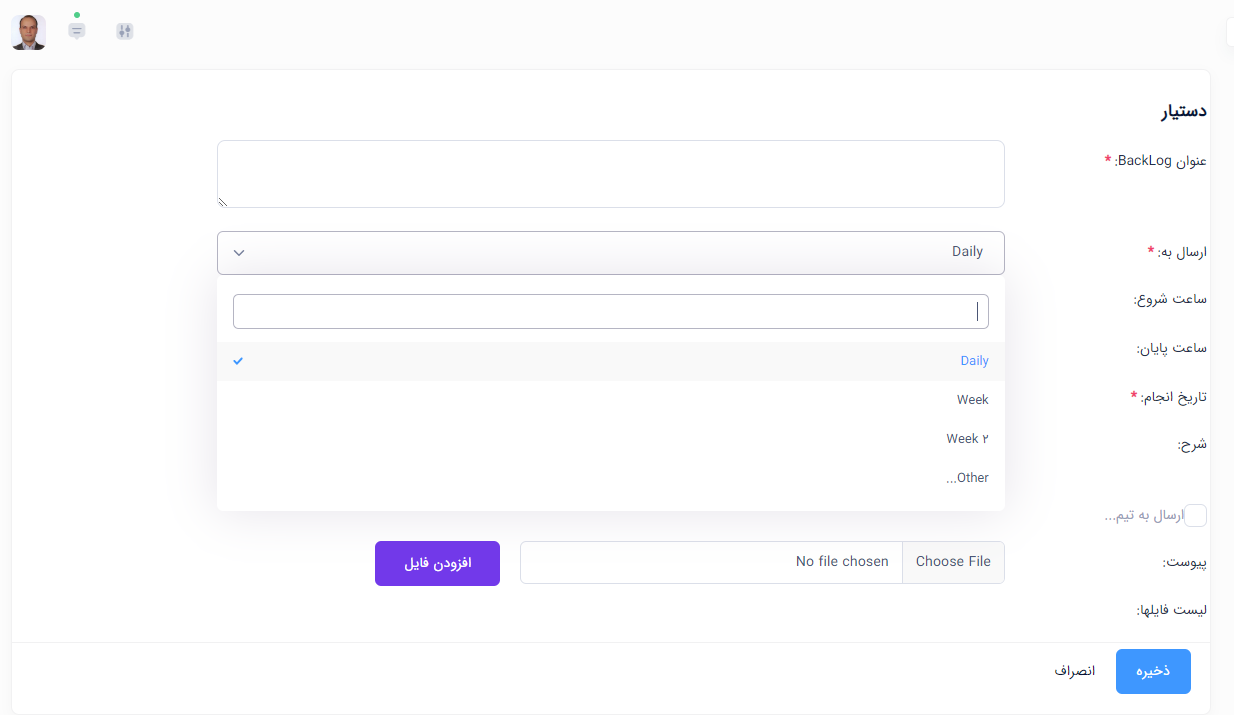Collapse the dropdown using its chevron arrow

[x=239, y=253]
